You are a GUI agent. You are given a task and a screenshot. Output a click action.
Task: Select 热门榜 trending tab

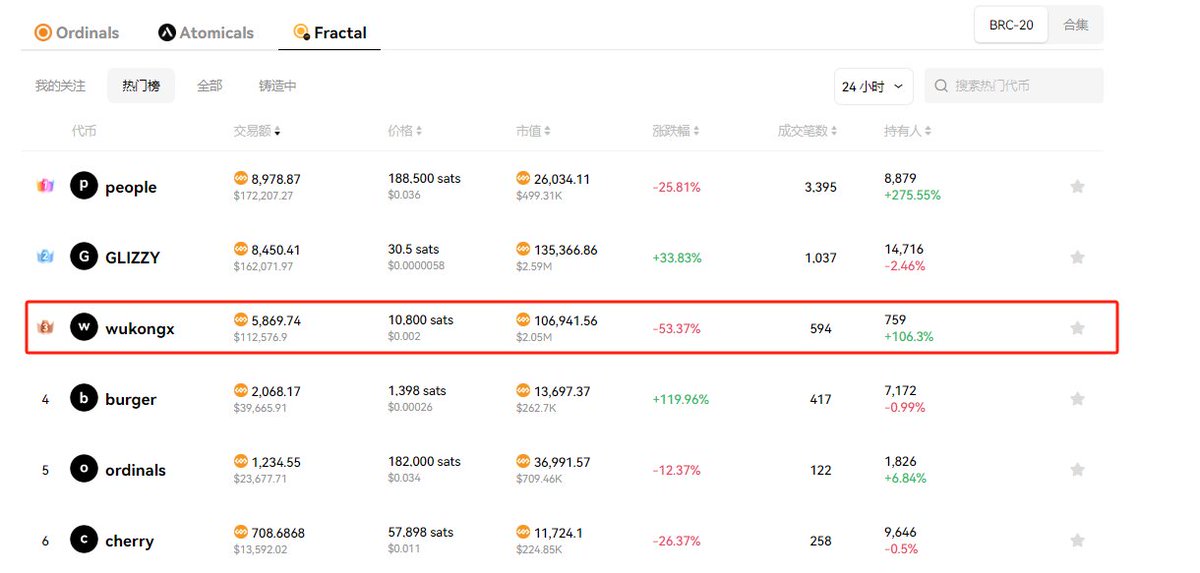pos(141,86)
